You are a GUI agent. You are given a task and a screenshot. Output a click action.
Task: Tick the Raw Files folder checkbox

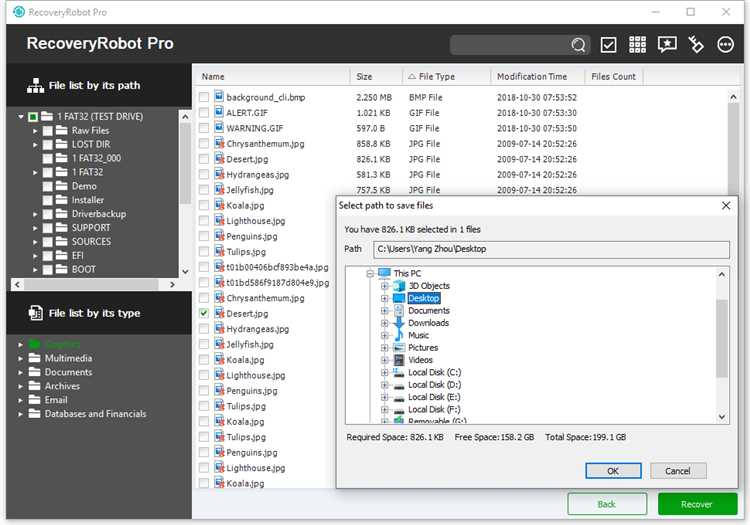pos(48,131)
